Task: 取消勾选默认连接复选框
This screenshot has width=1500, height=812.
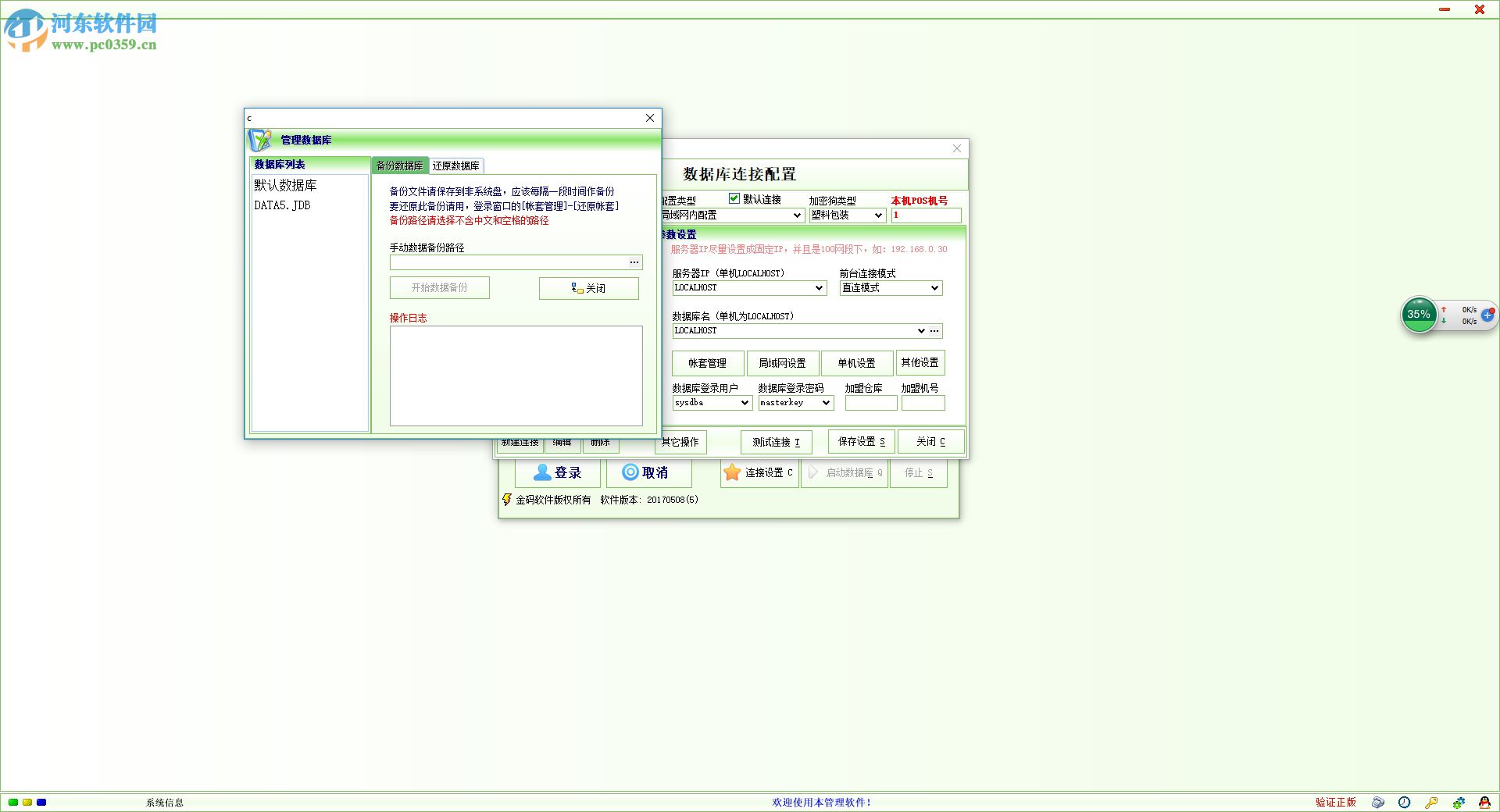Action: coord(734,199)
